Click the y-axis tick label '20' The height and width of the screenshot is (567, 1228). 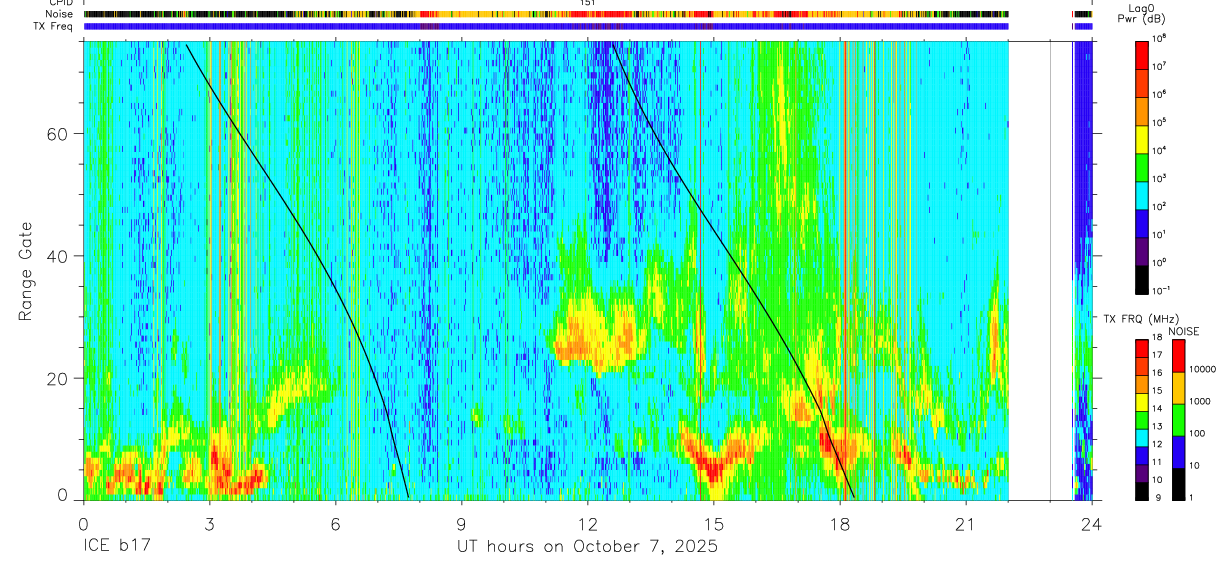click(58, 378)
